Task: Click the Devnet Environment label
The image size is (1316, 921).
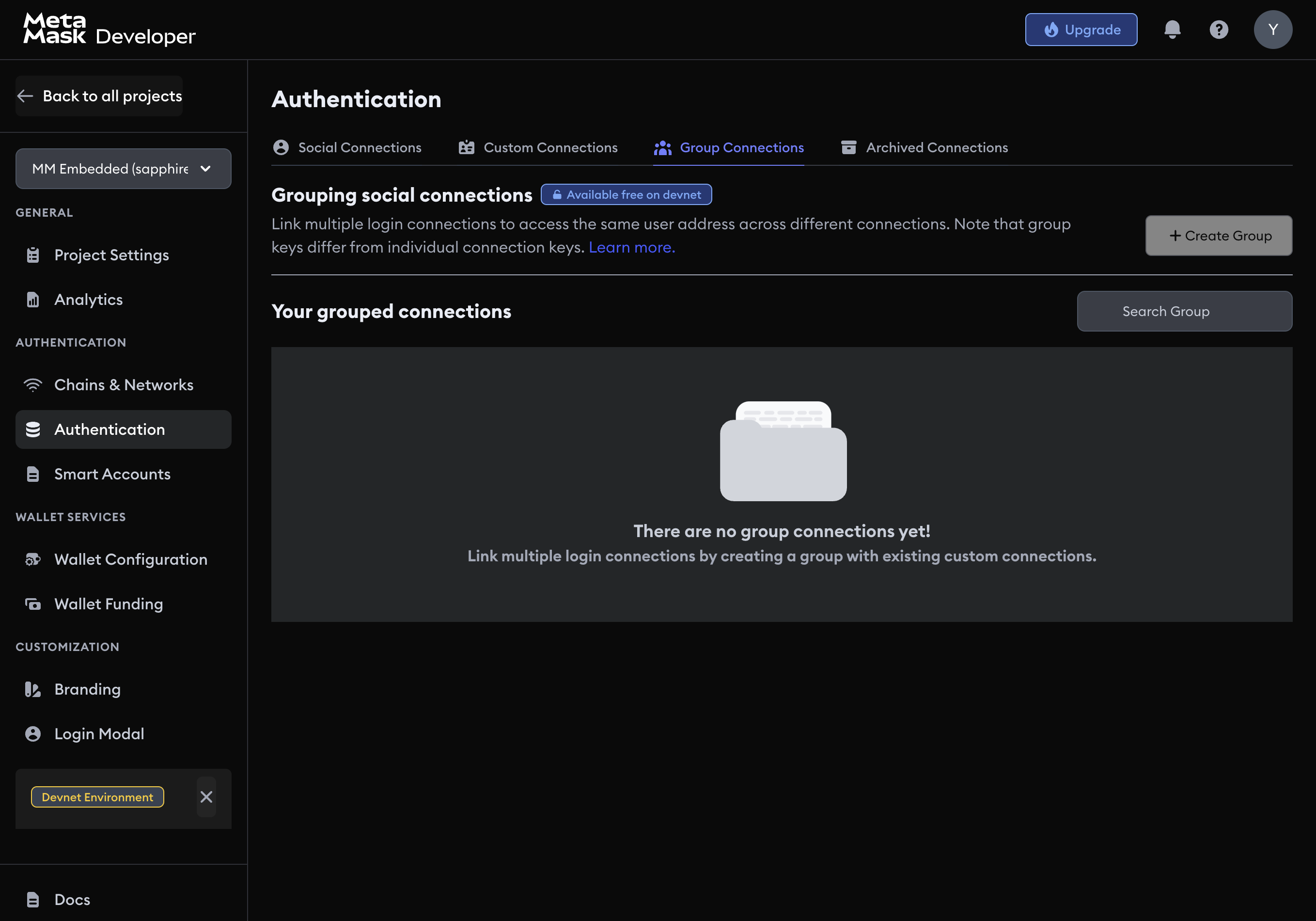Action: tap(97, 797)
